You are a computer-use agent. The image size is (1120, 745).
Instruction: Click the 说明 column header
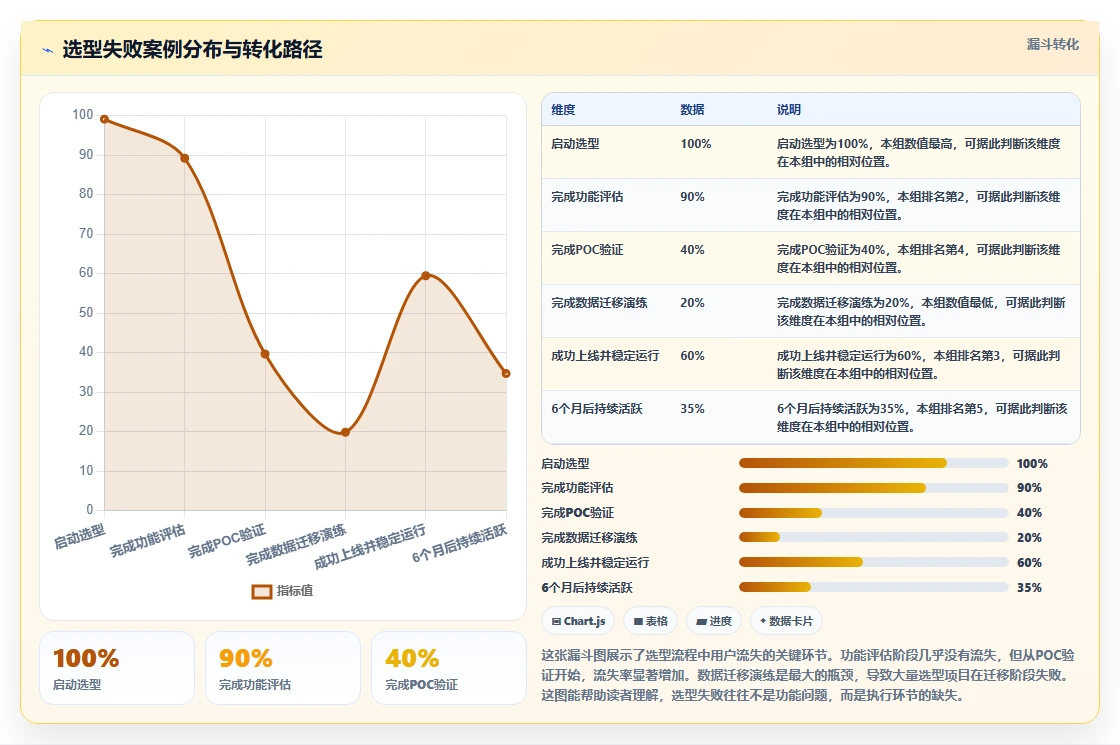(x=789, y=109)
